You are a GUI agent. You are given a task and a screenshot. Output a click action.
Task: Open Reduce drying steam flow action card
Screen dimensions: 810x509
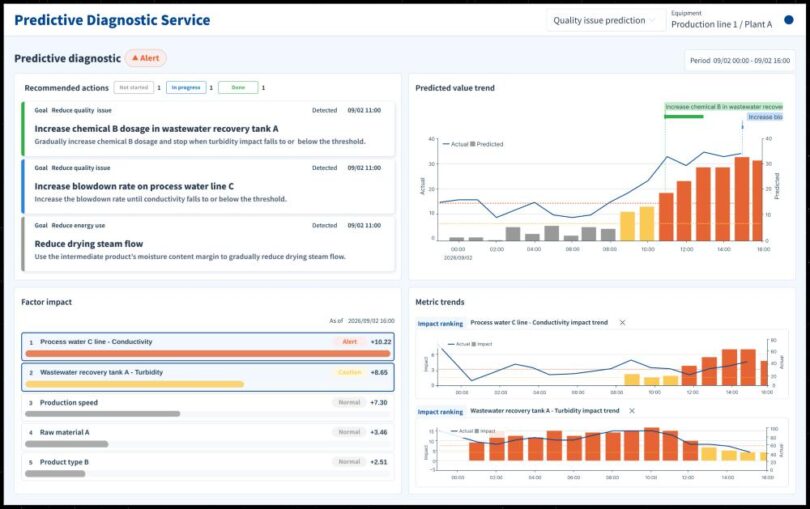pos(208,244)
